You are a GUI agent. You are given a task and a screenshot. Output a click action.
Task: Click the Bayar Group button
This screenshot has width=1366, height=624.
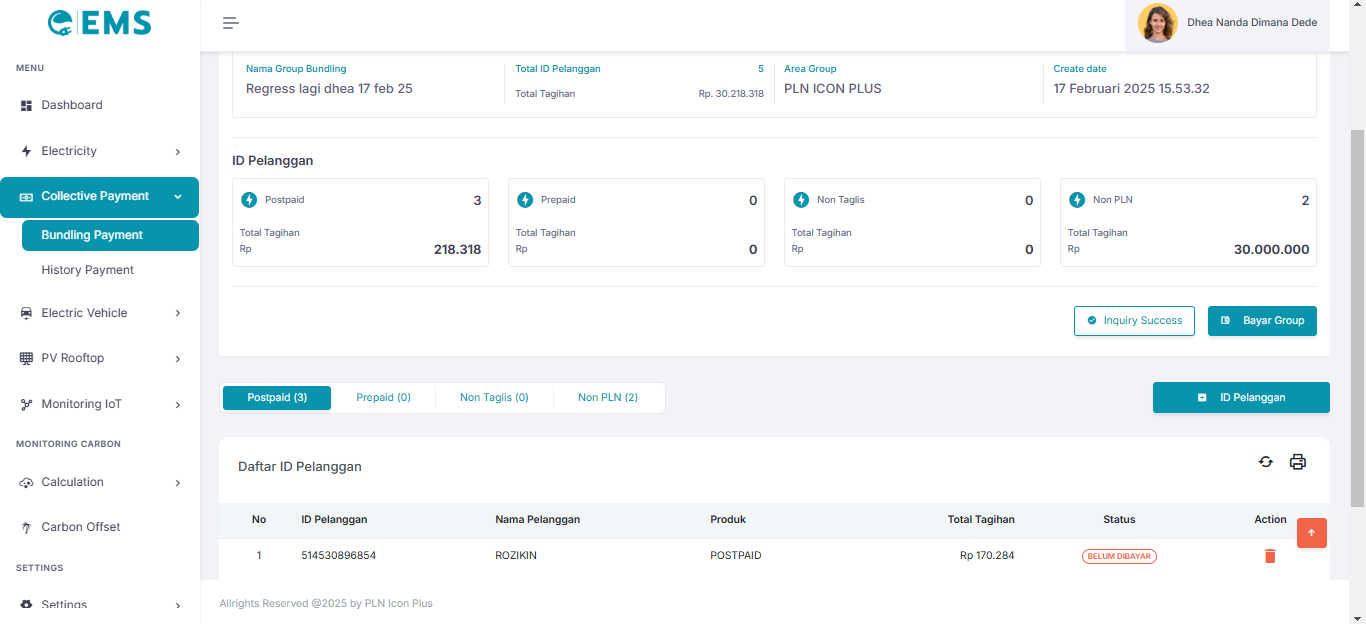click(x=1262, y=321)
